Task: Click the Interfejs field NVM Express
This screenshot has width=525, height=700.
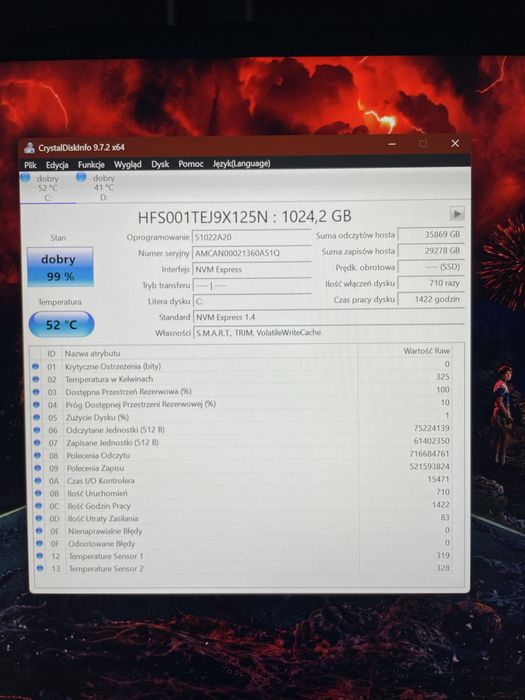Action: point(252,269)
